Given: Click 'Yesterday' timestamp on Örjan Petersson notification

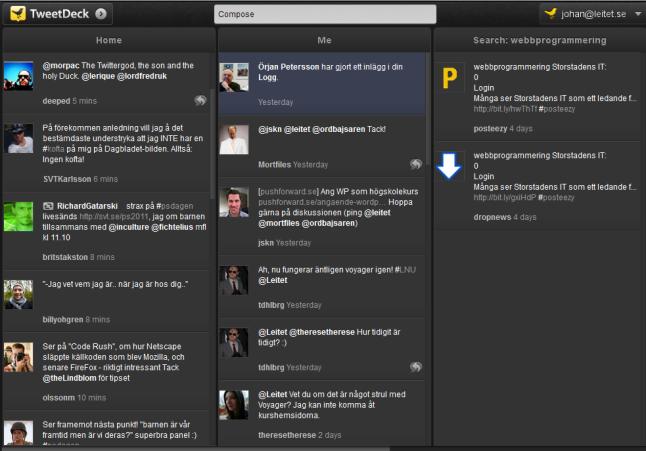Looking at the screenshot, I should pos(276,102).
